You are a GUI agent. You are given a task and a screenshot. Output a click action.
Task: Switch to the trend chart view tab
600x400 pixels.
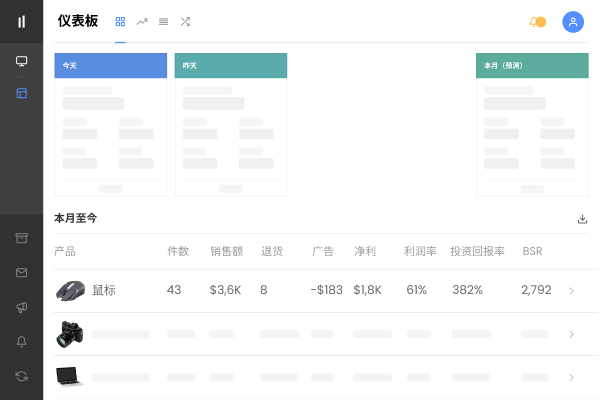[x=142, y=21]
